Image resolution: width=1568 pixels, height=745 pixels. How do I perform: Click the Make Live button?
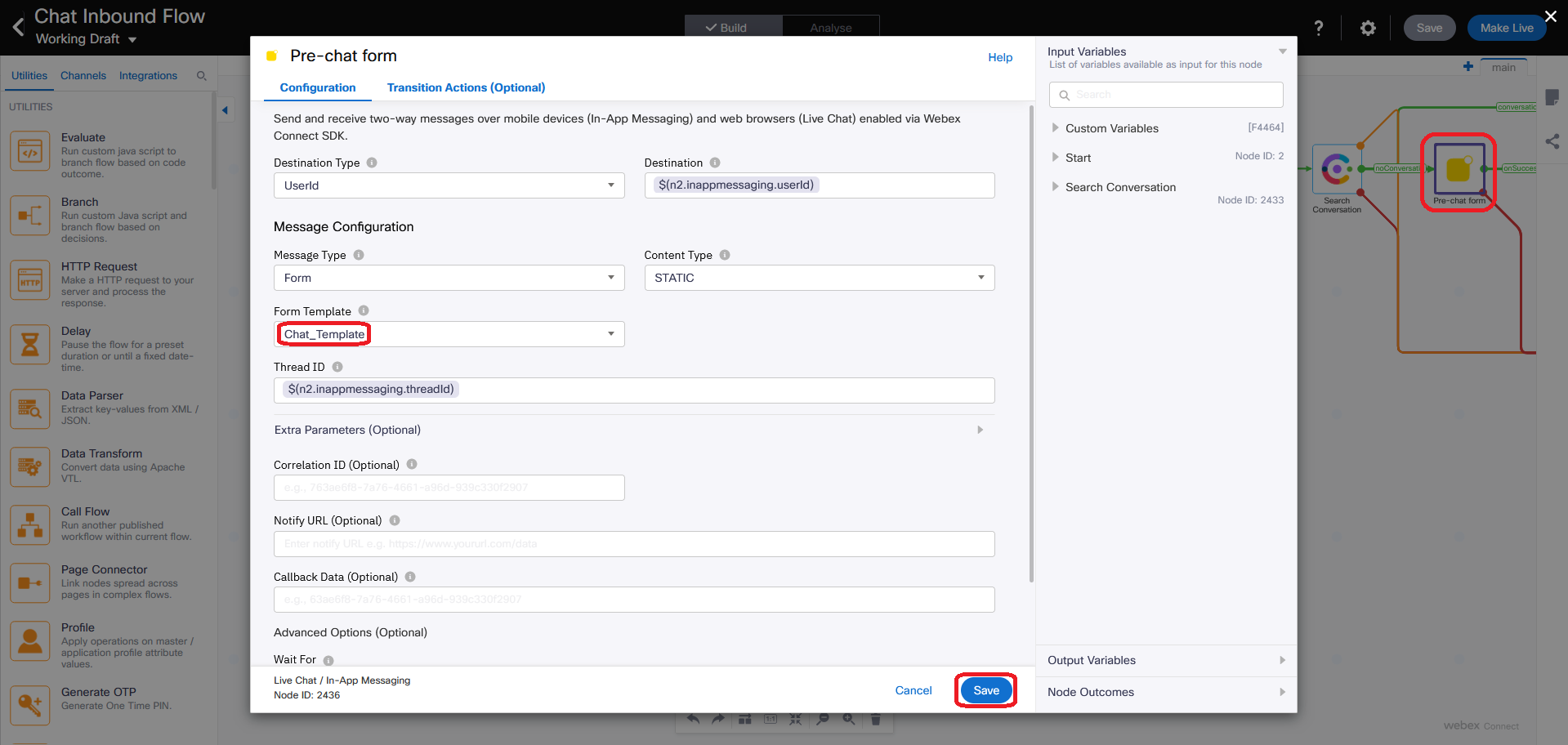(x=1507, y=28)
